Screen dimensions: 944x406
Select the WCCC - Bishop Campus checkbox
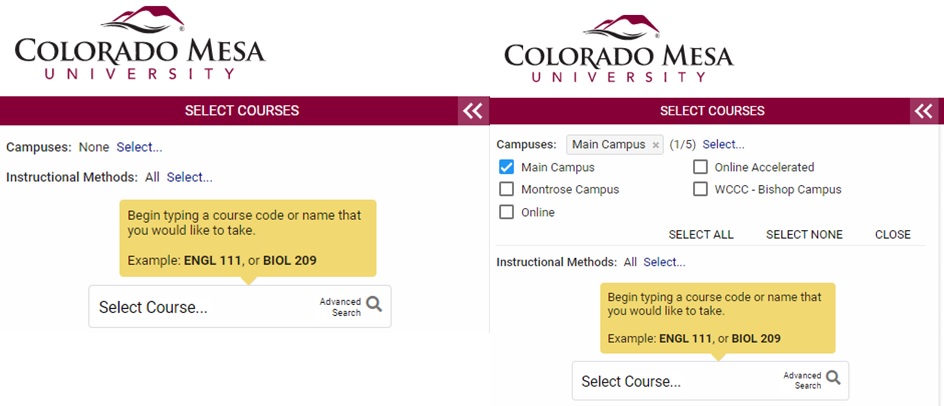click(x=700, y=189)
